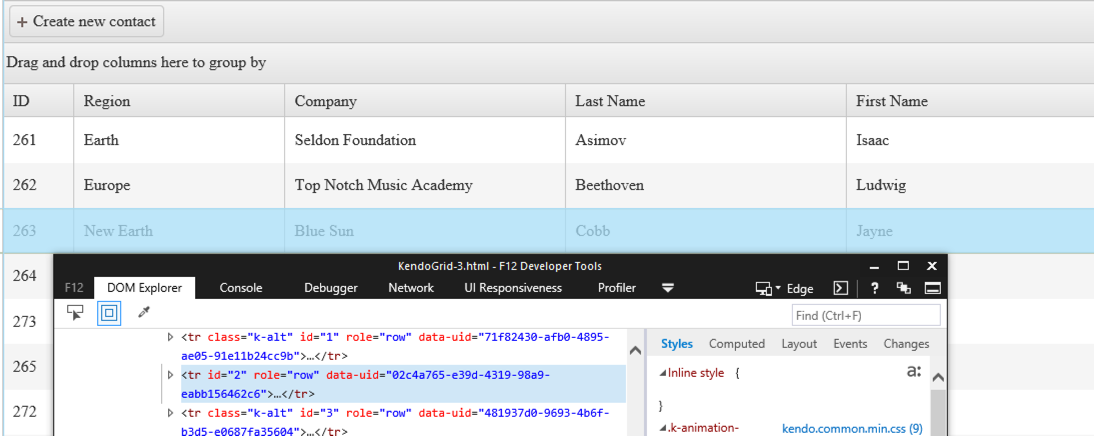1094x436 pixels.
Task: Click Create new contact button
Action: coord(87,21)
